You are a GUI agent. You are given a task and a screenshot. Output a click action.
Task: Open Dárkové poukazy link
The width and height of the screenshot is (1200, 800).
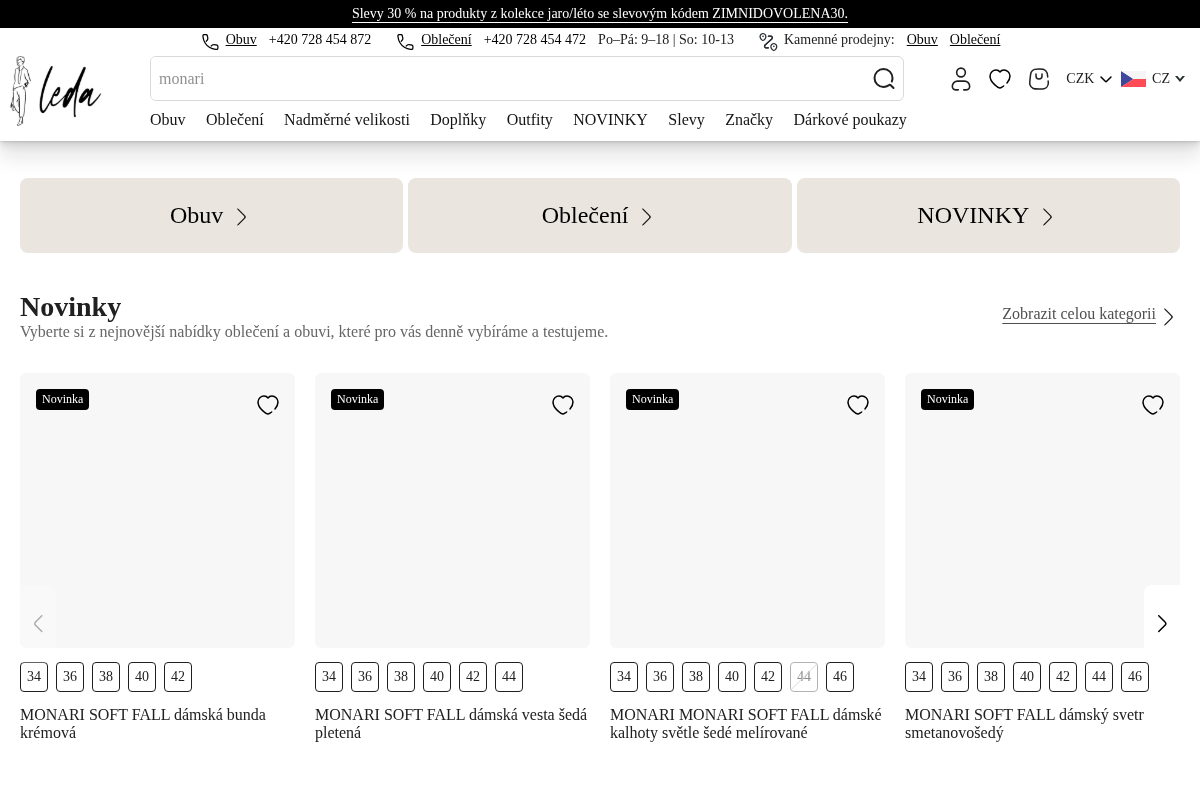click(850, 120)
